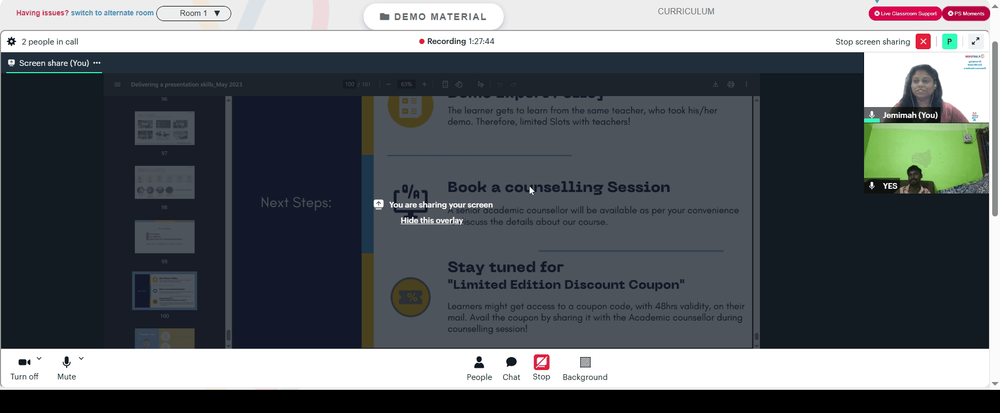Select page 100 thumbnail
This screenshot has height=413, width=1000.
[165, 291]
